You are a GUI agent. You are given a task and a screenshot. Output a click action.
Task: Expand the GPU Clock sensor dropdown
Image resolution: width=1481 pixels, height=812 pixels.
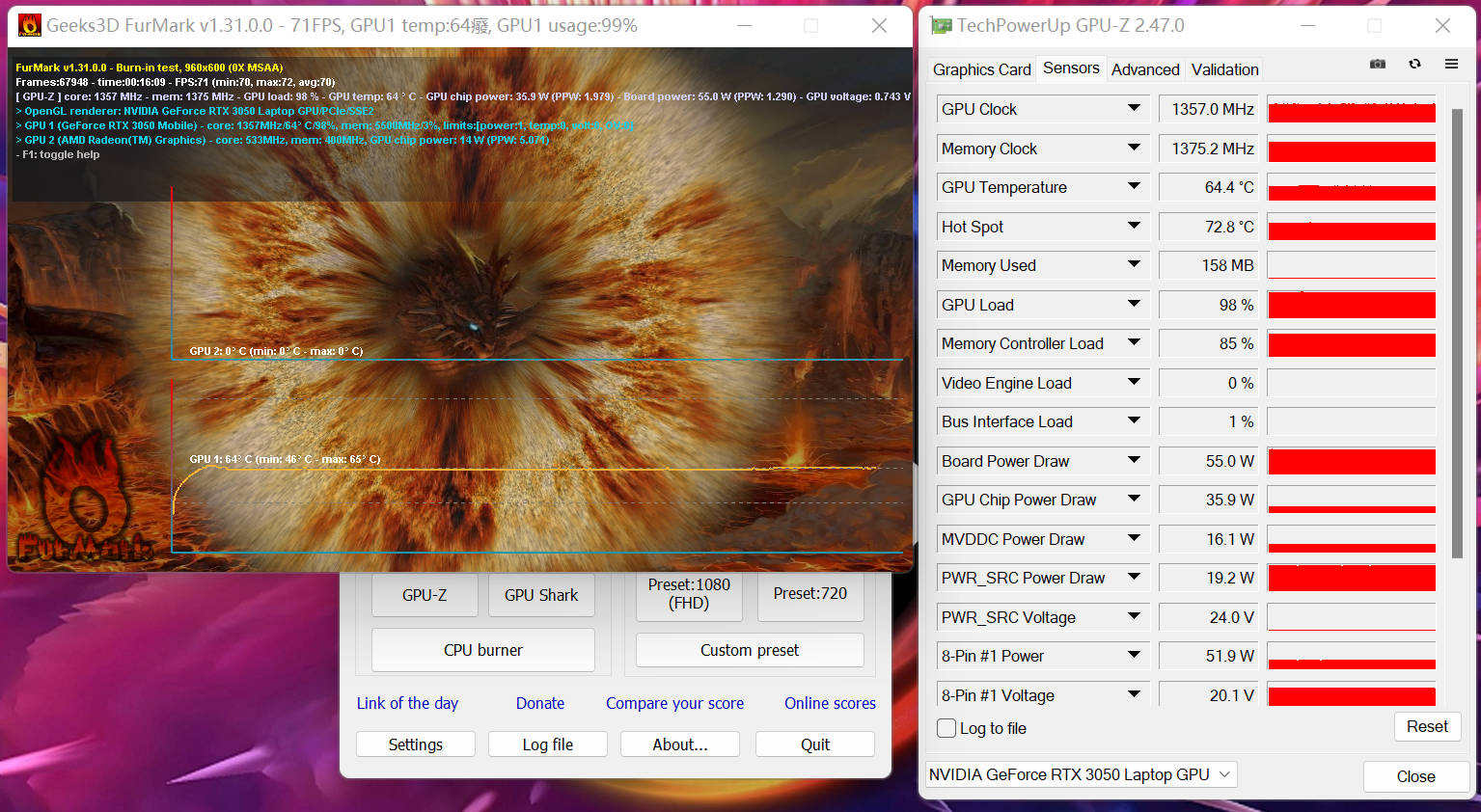pyautogui.click(x=1134, y=109)
